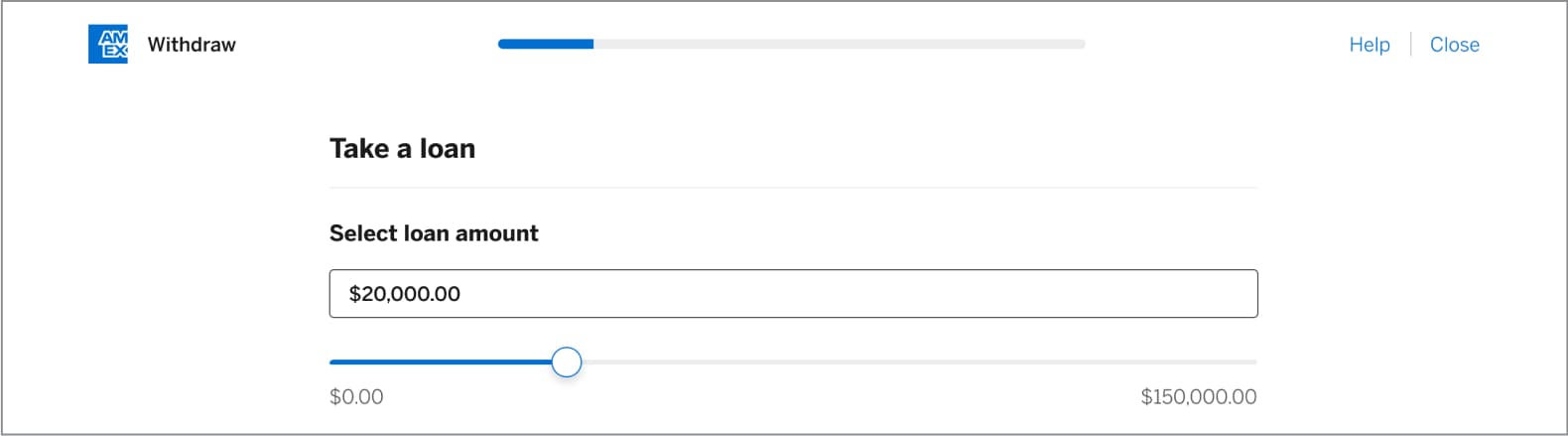1568x436 pixels.
Task: Set slider to far right maximum end
Action: click(1254, 363)
